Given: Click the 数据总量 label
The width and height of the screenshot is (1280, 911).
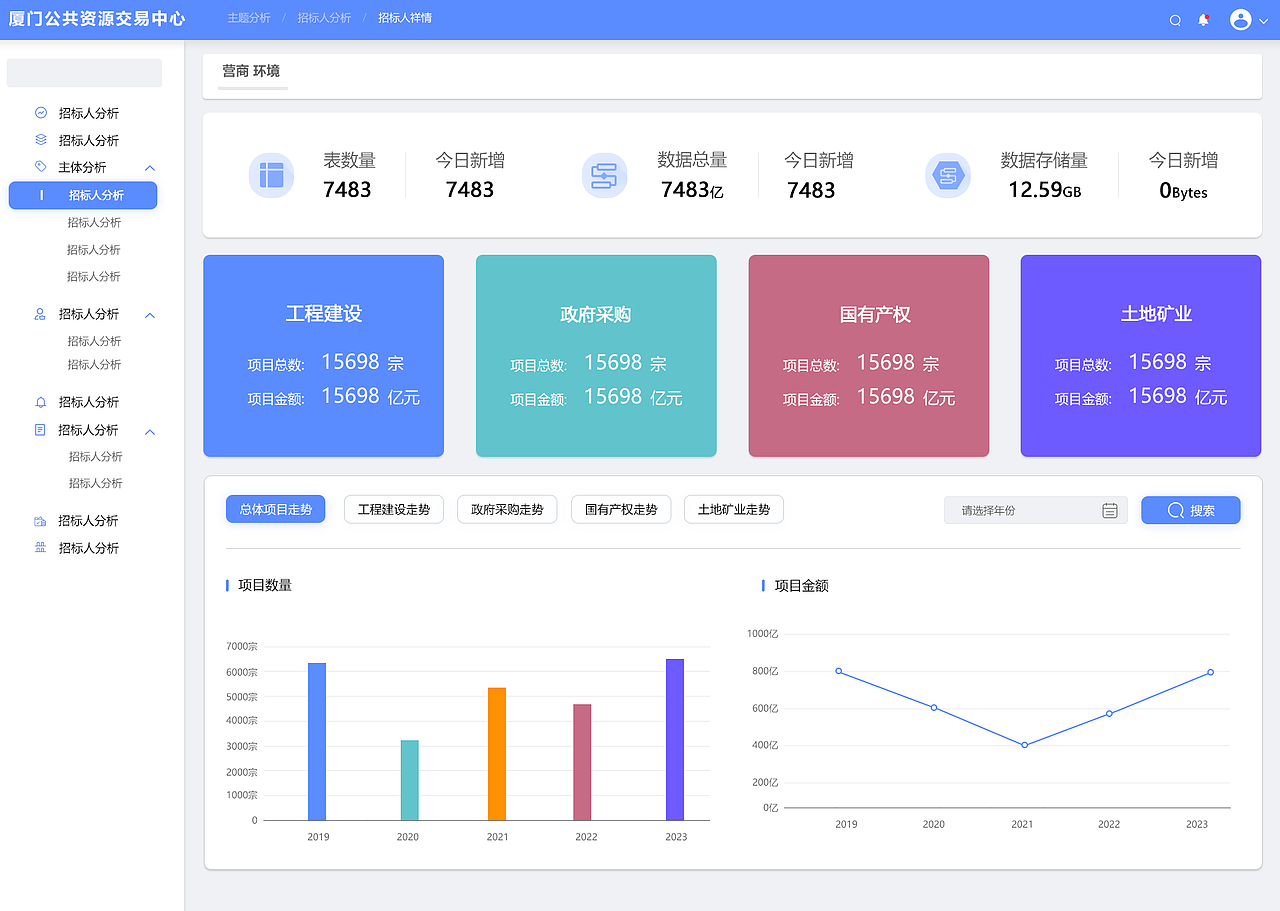Looking at the screenshot, I should (x=692, y=160).
